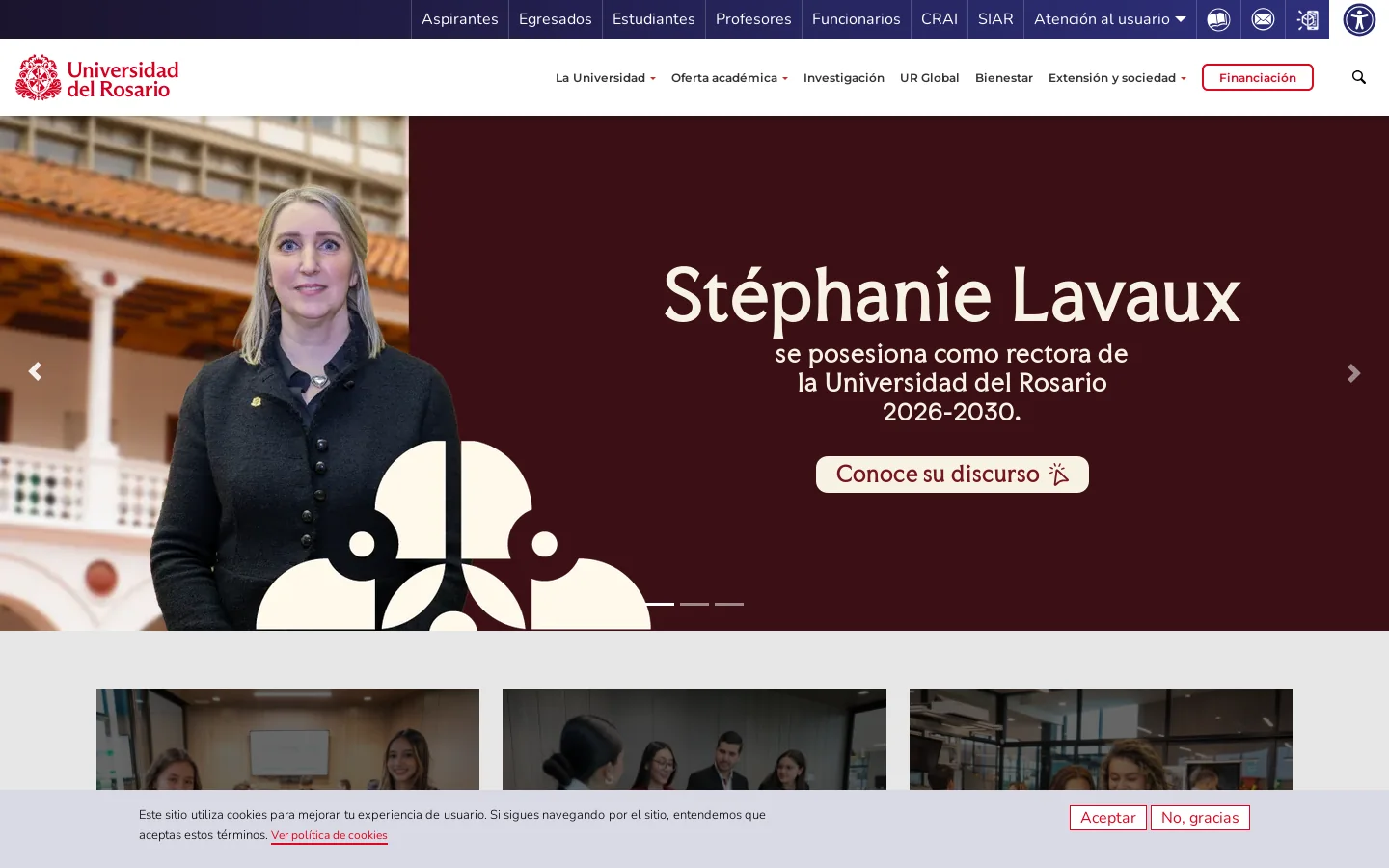Select the first carousel slide indicator

click(x=660, y=604)
